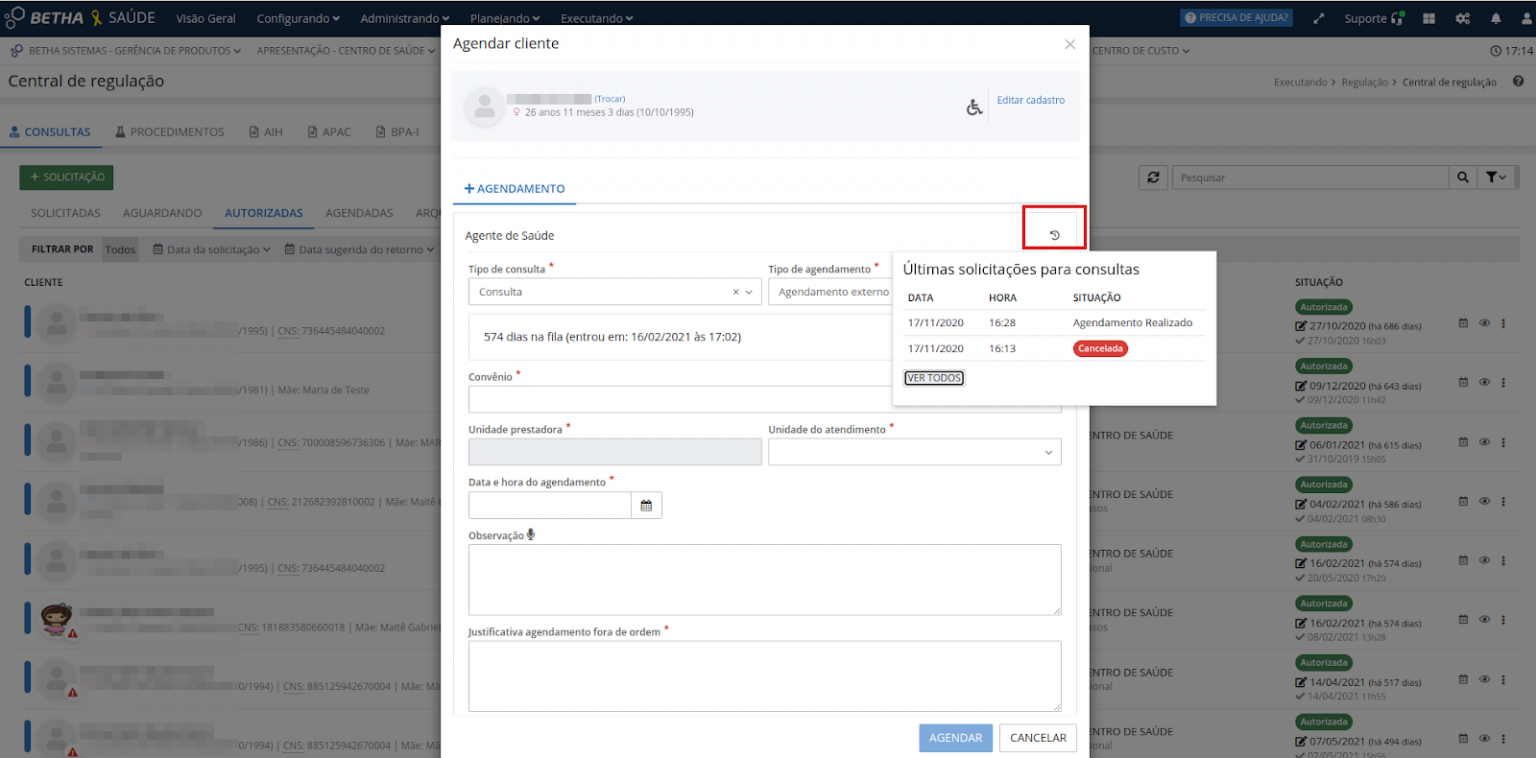
Task: Open Unidade do atendimento dropdown
Action: point(915,452)
